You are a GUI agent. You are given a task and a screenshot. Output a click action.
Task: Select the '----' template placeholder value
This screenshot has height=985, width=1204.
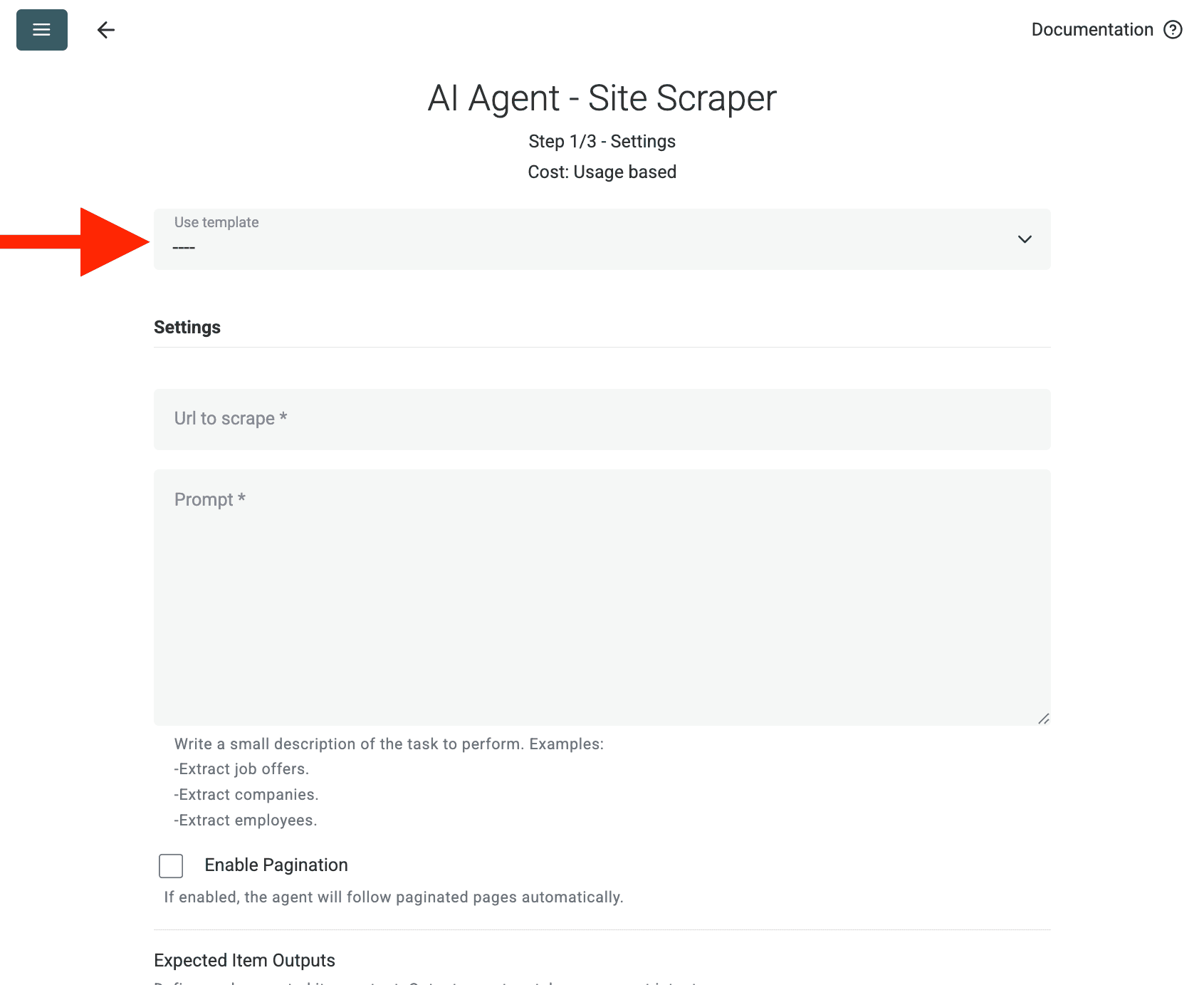[184, 246]
